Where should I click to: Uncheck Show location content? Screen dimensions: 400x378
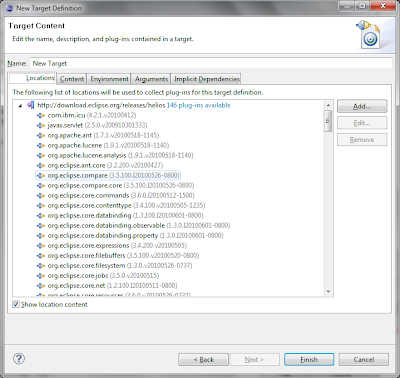coord(16,304)
